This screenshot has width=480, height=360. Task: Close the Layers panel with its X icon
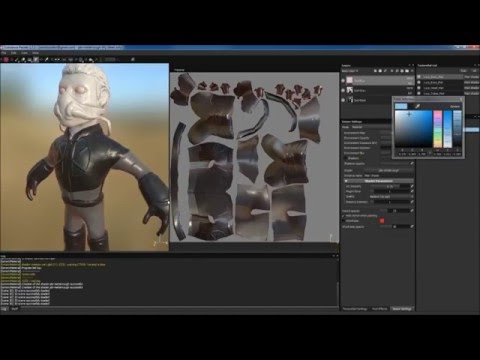[413, 65]
